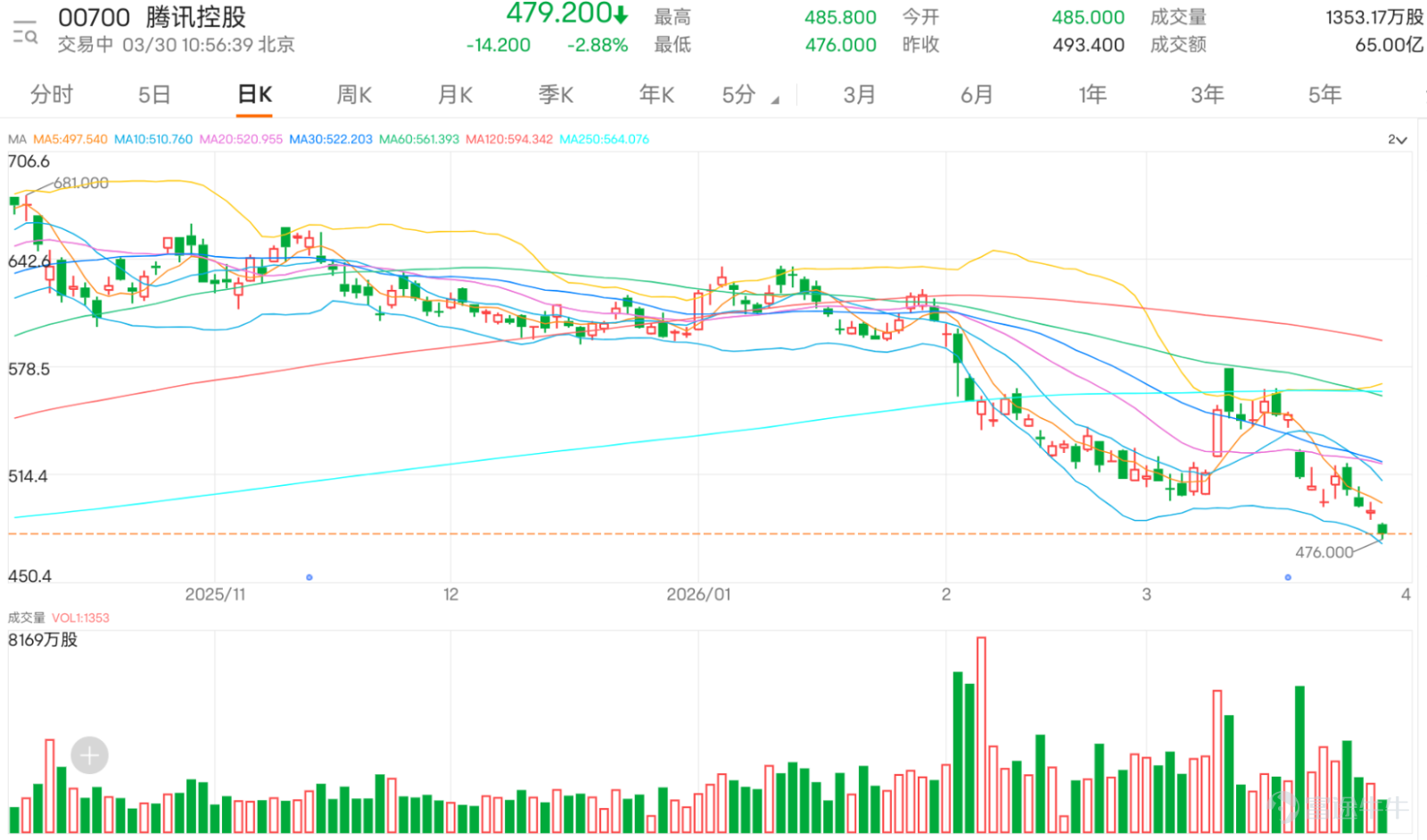Click the MA20:520.955 indicator label

(x=241, y=139)
